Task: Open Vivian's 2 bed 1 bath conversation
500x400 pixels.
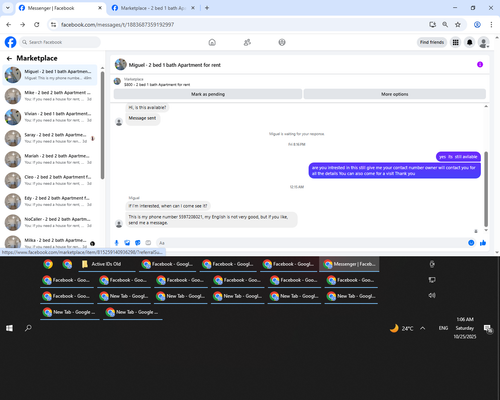Action: [50, 117]
